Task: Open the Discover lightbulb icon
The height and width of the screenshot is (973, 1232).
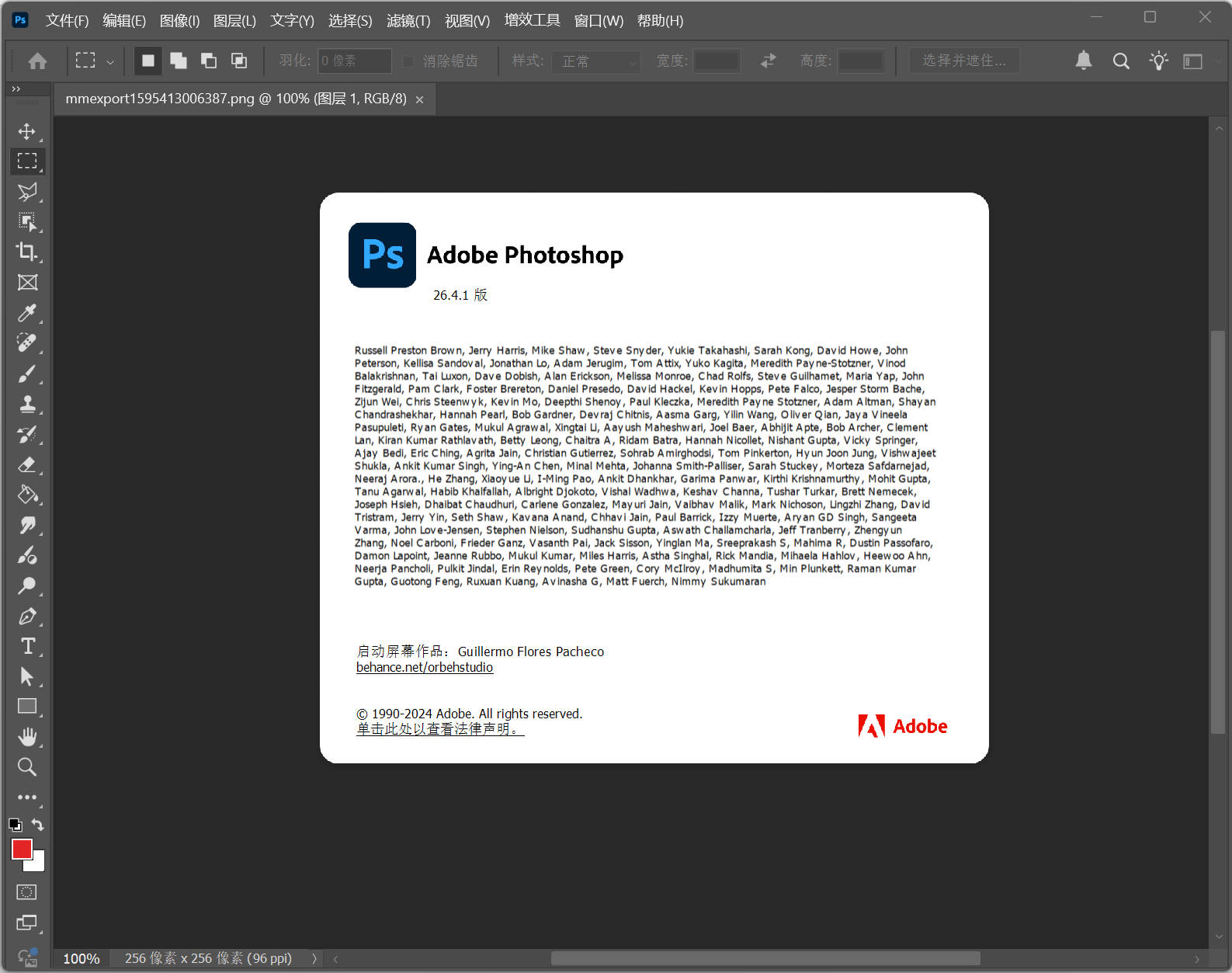Action: (1158, 61)
